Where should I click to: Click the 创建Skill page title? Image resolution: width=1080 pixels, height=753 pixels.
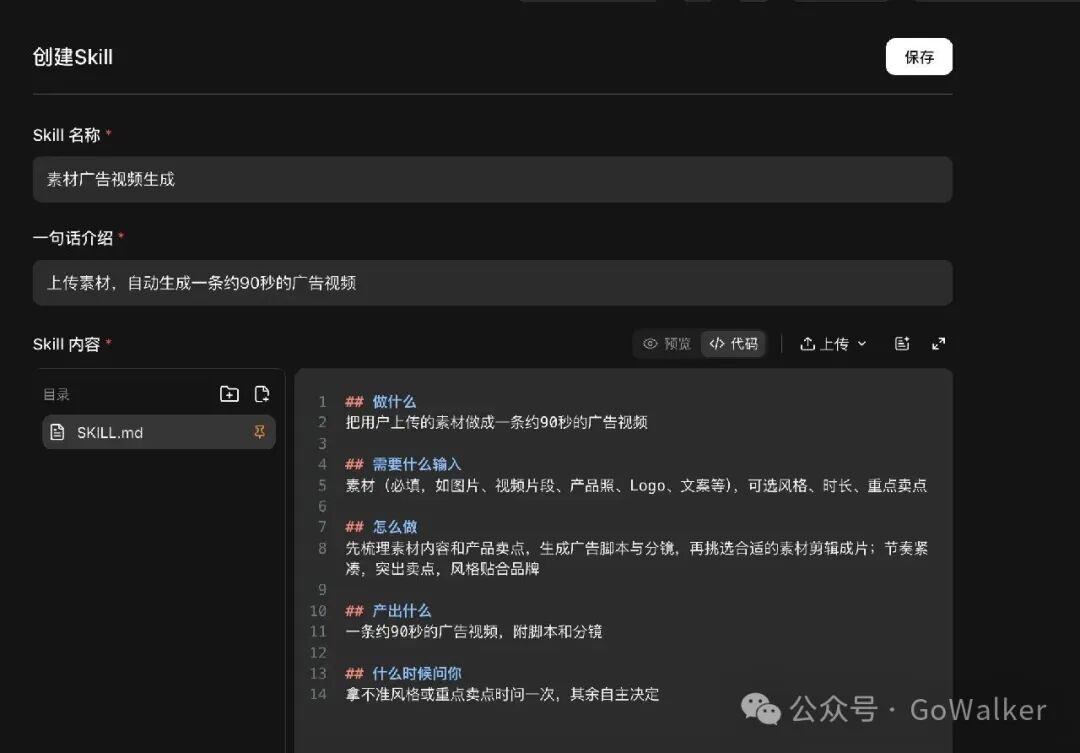click(72, 57)
